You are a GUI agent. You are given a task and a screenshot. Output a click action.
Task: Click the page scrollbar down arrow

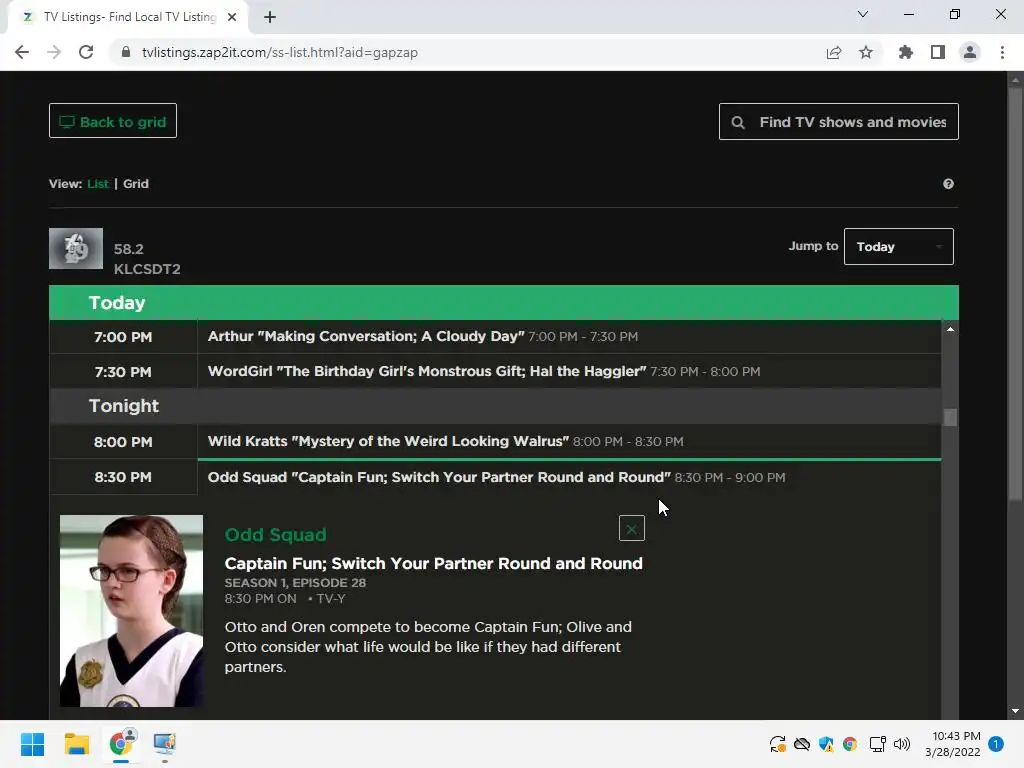click(1015, 711)
